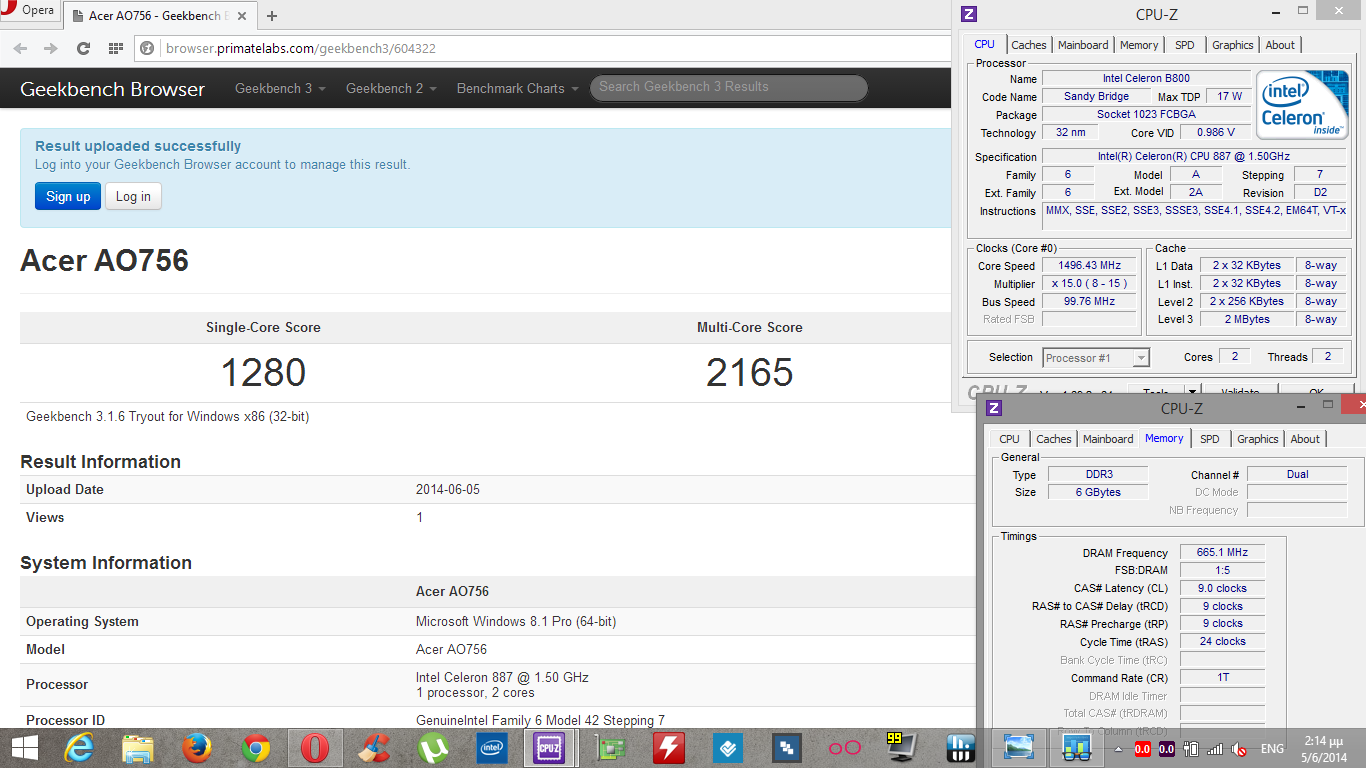Open Graphics tab in lower CPU-Z window
This screenshot has width=1366, height=768.
(1258, 439)
